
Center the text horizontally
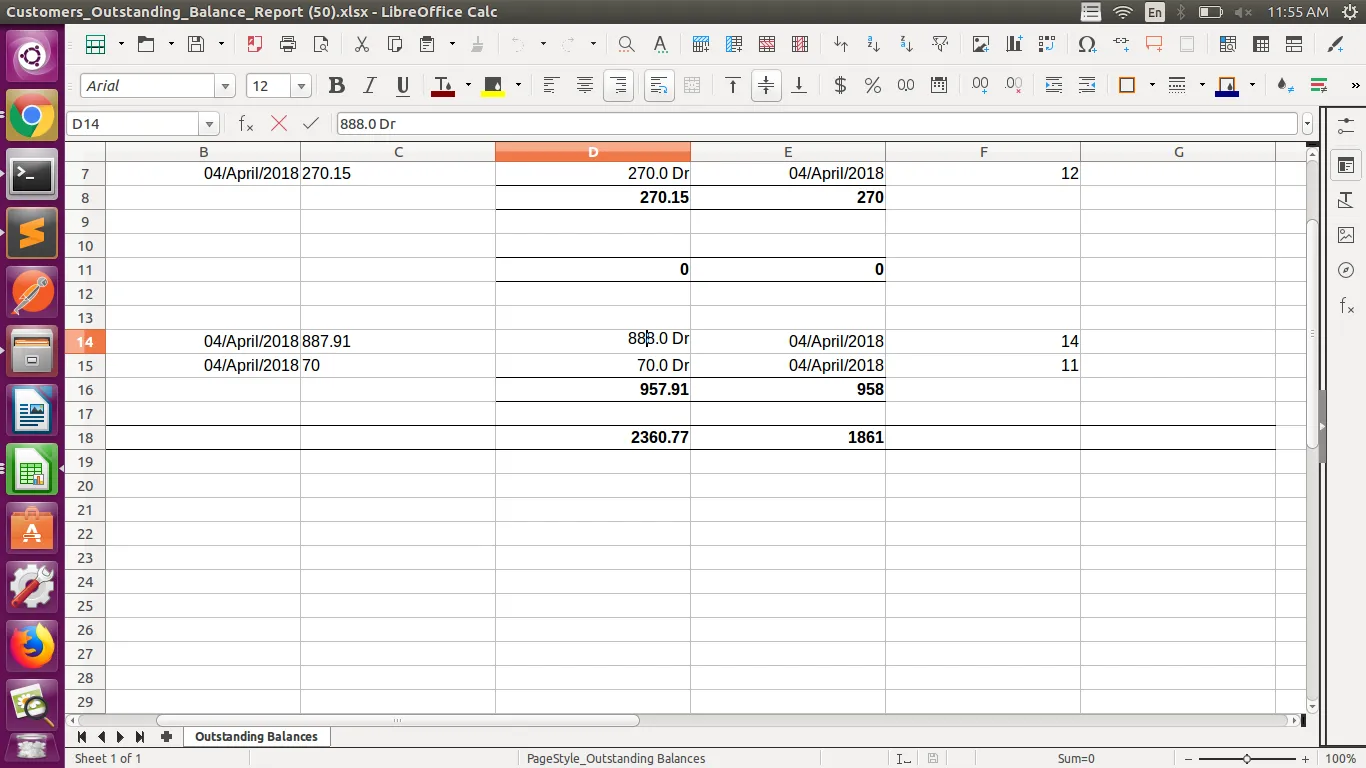coord(585,86)
